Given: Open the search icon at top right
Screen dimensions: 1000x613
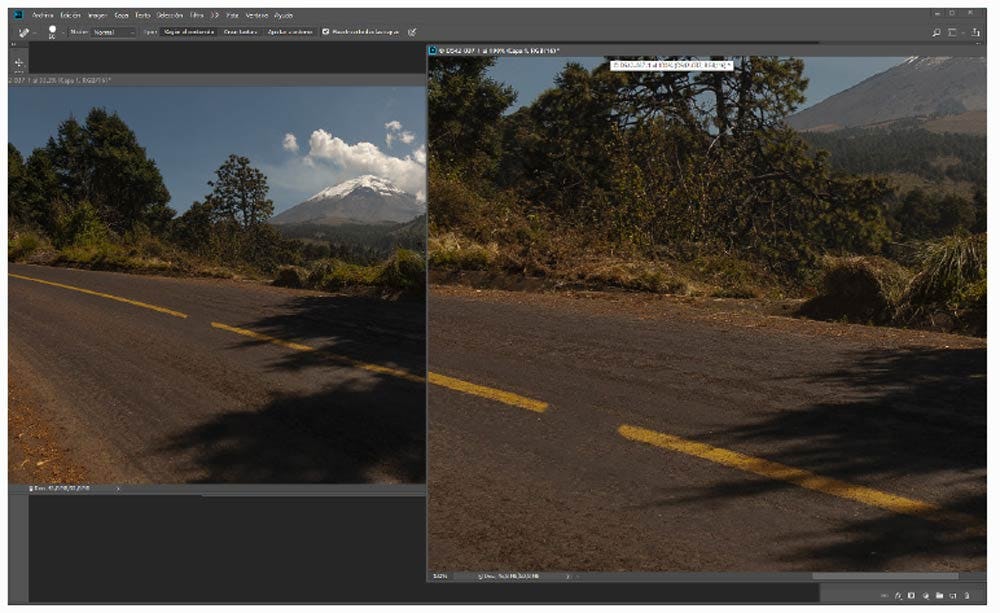Looking at the screenshot, I should pos(936,32).
